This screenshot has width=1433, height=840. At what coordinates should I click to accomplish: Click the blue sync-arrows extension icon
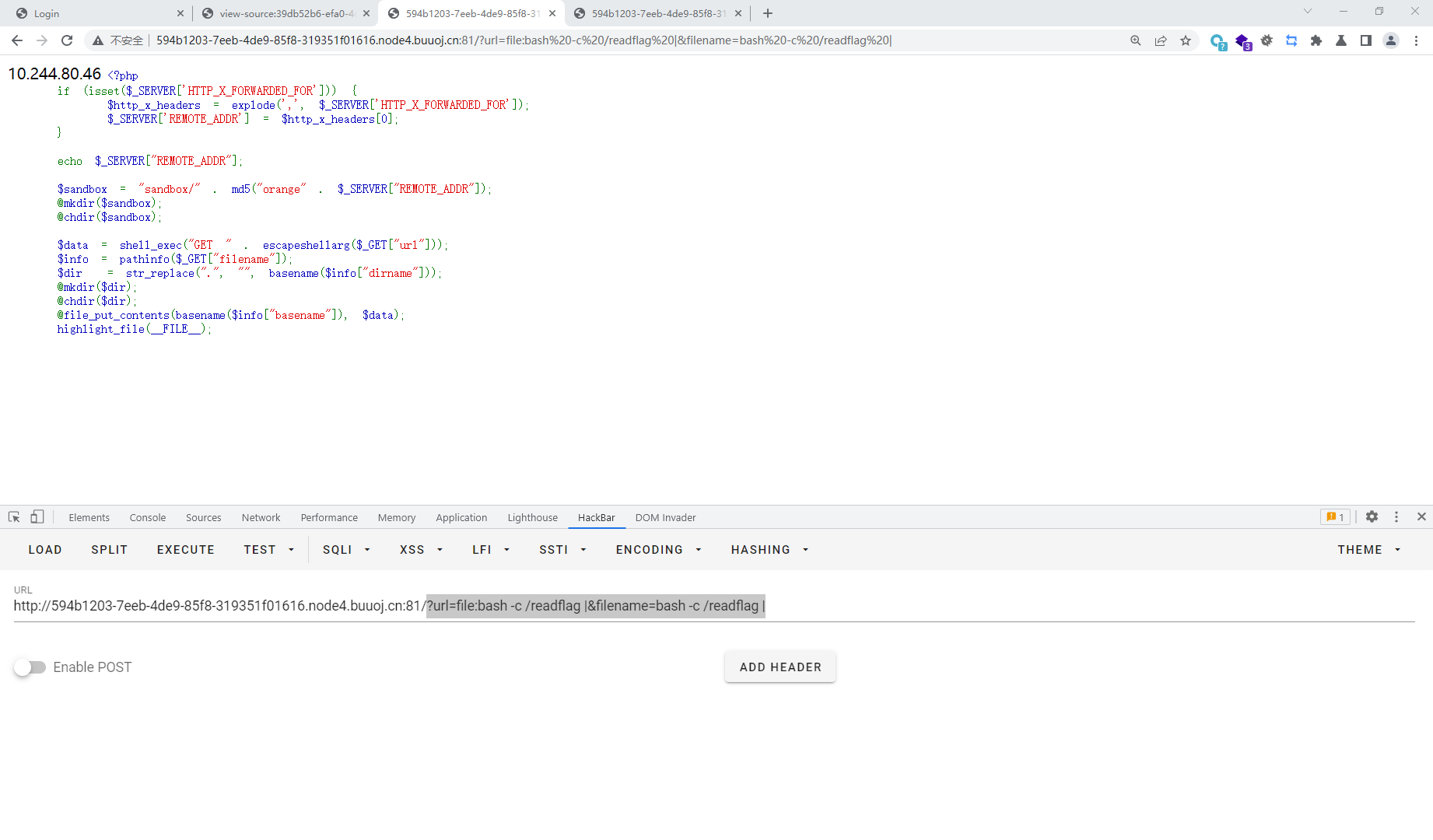click(x=1291, y=40)
